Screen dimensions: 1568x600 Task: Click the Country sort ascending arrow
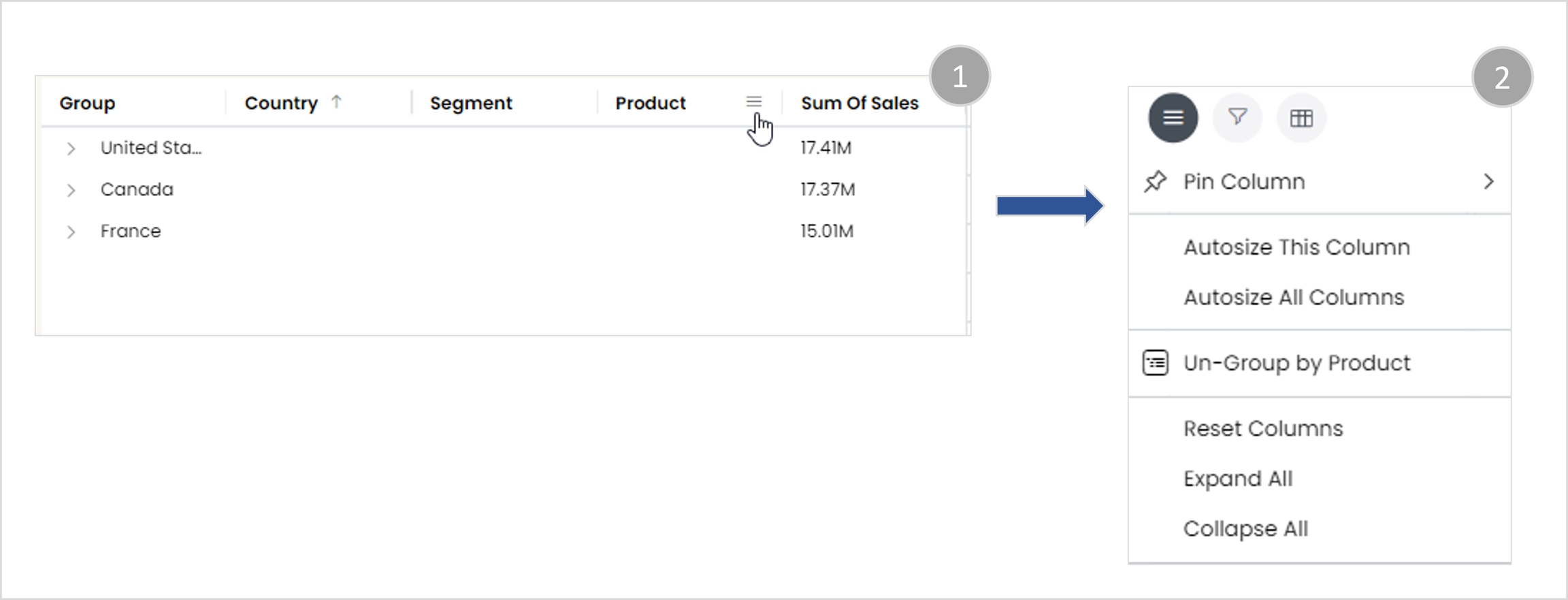pos(336,102)
